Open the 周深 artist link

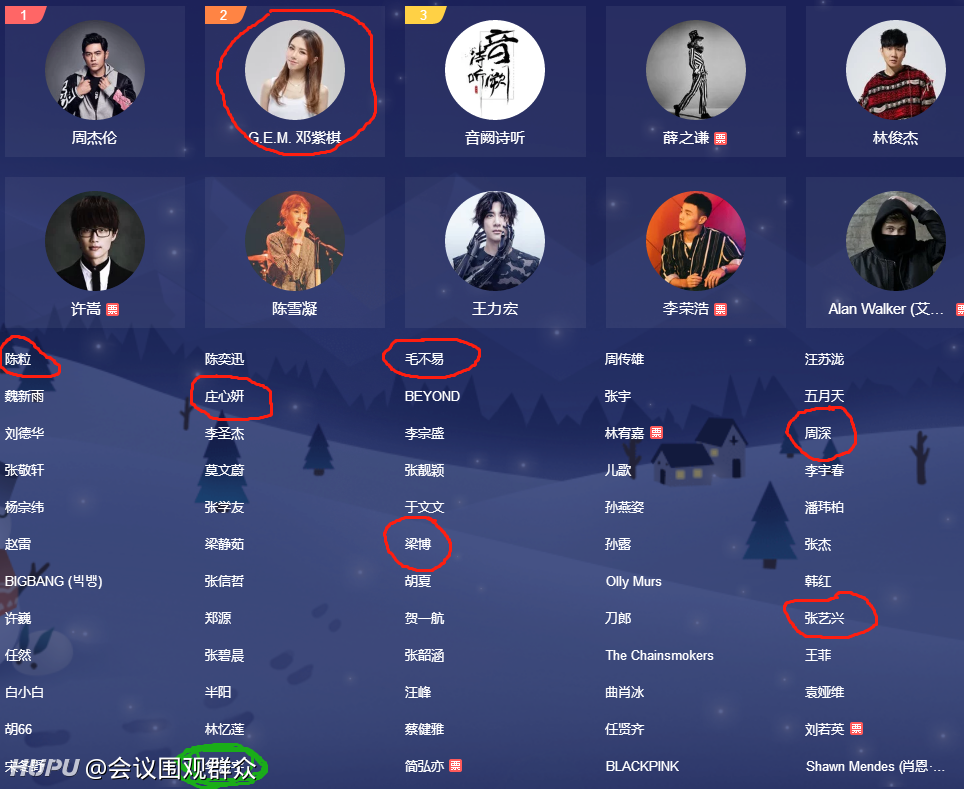pos(818,433)
